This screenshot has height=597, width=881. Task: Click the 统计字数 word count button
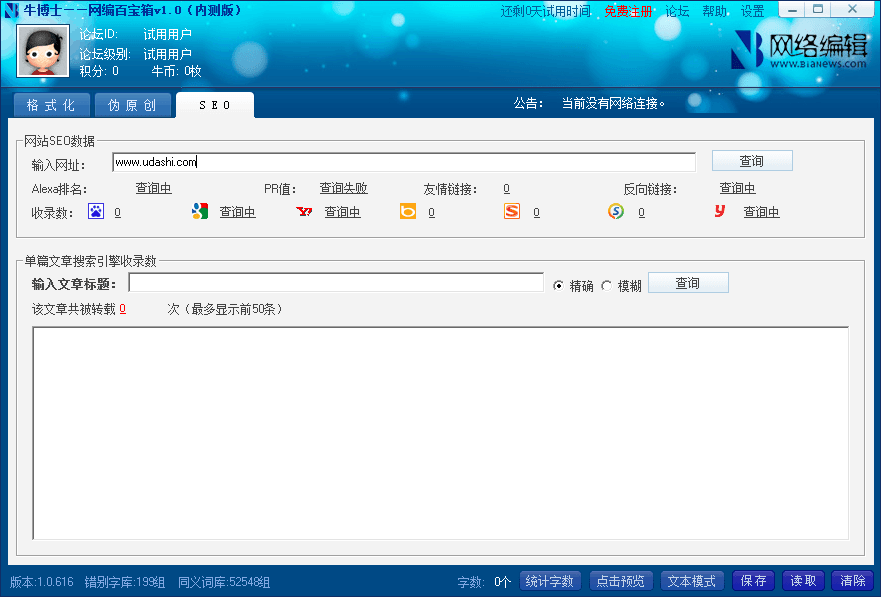click(550, 581)
